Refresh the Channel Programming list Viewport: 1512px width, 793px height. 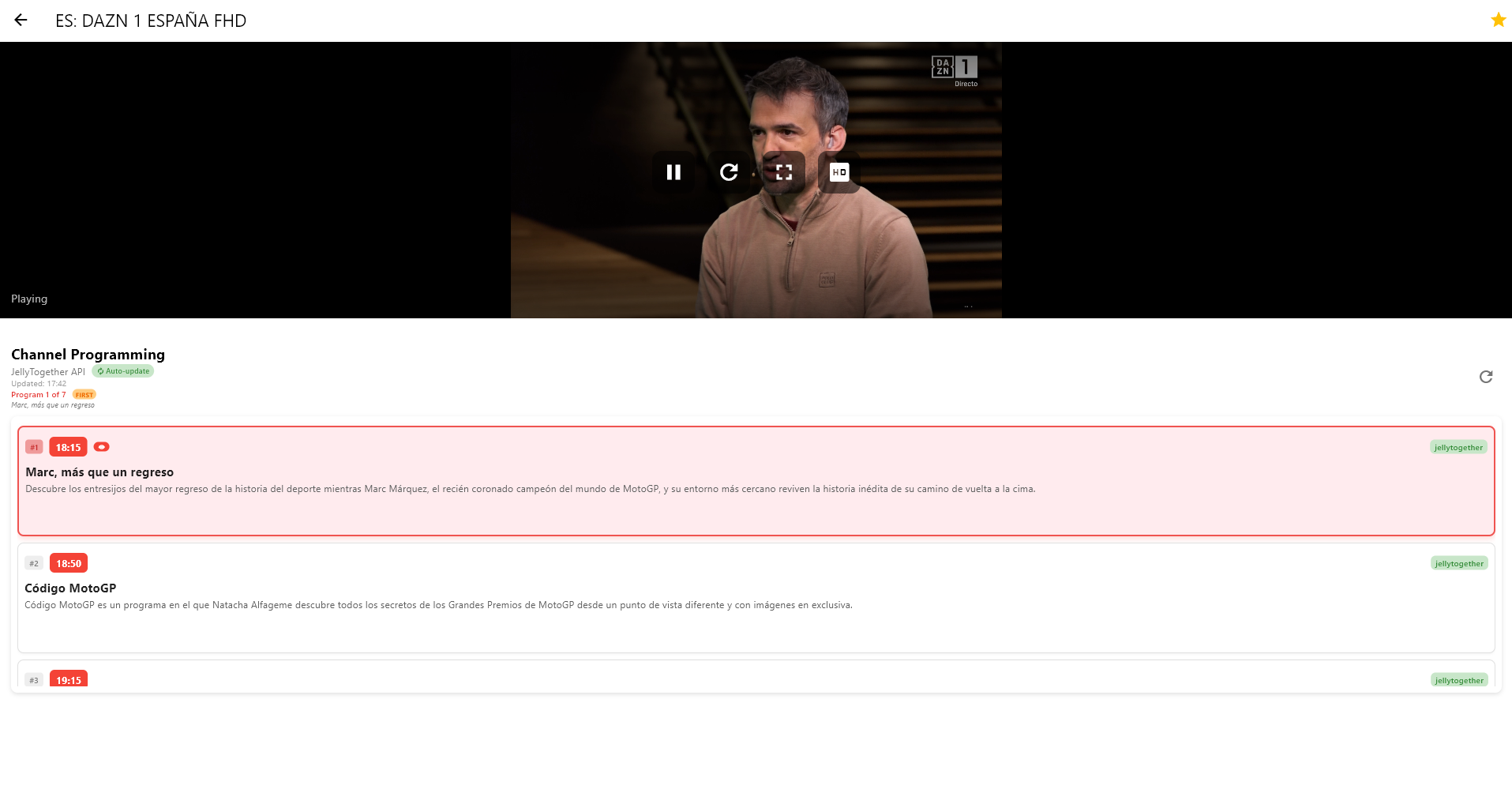tap(1486, 377)
